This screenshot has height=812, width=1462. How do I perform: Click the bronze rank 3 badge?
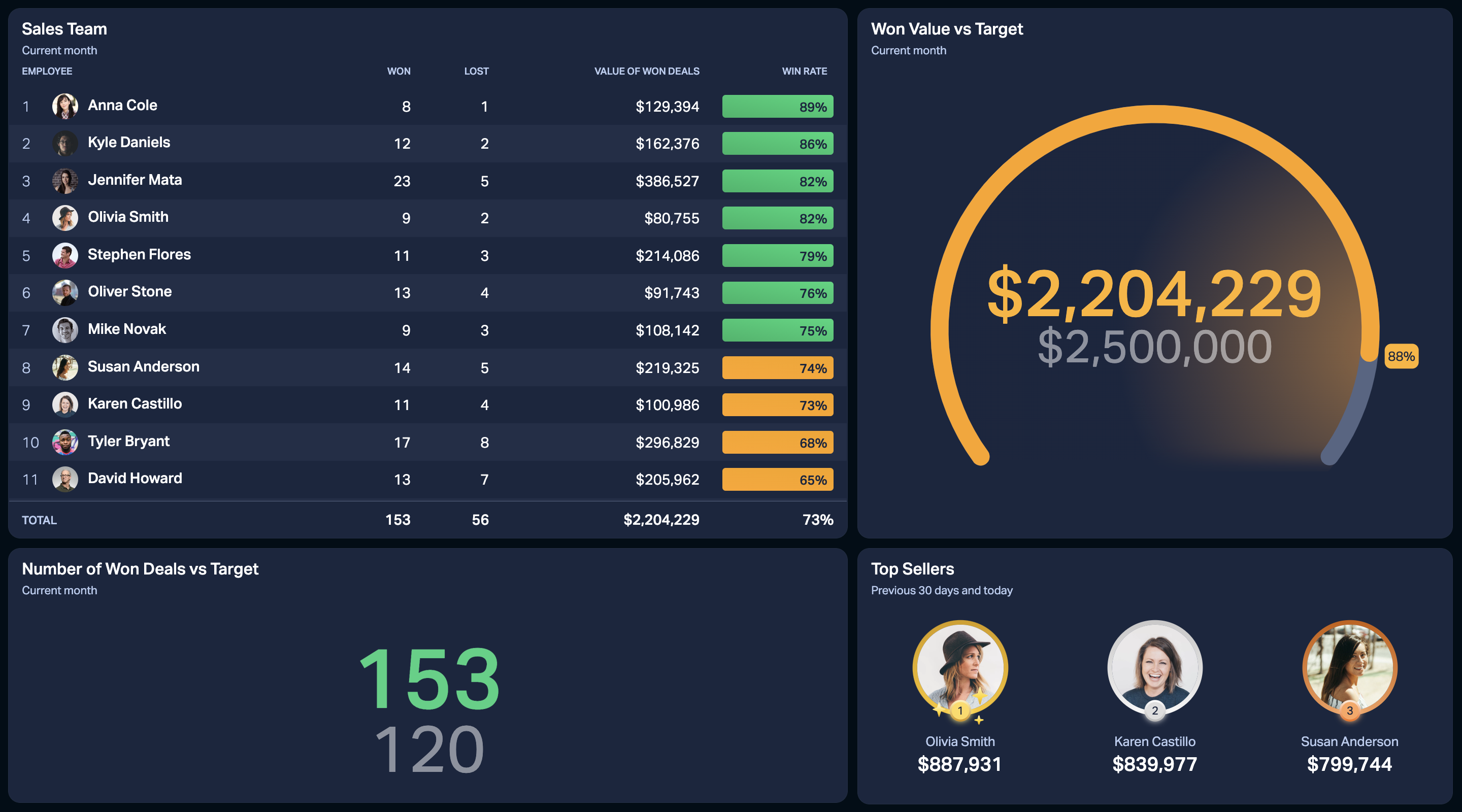[x=1350, y=710]
